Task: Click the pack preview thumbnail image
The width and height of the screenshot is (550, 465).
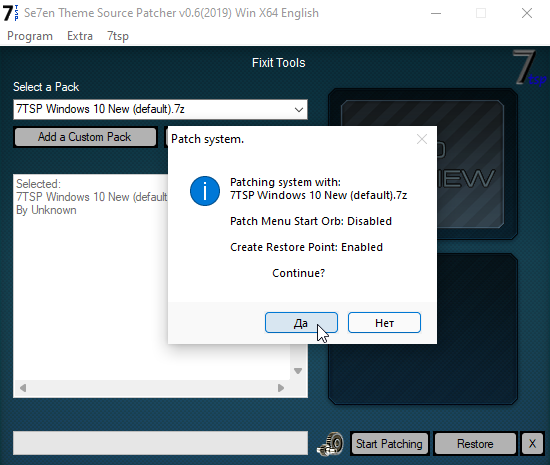Action: coord(423,164)
